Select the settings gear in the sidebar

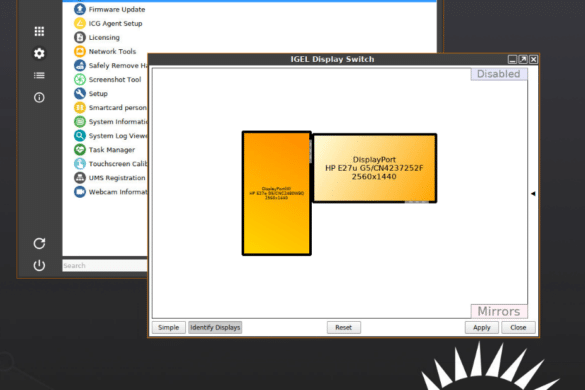39,53
